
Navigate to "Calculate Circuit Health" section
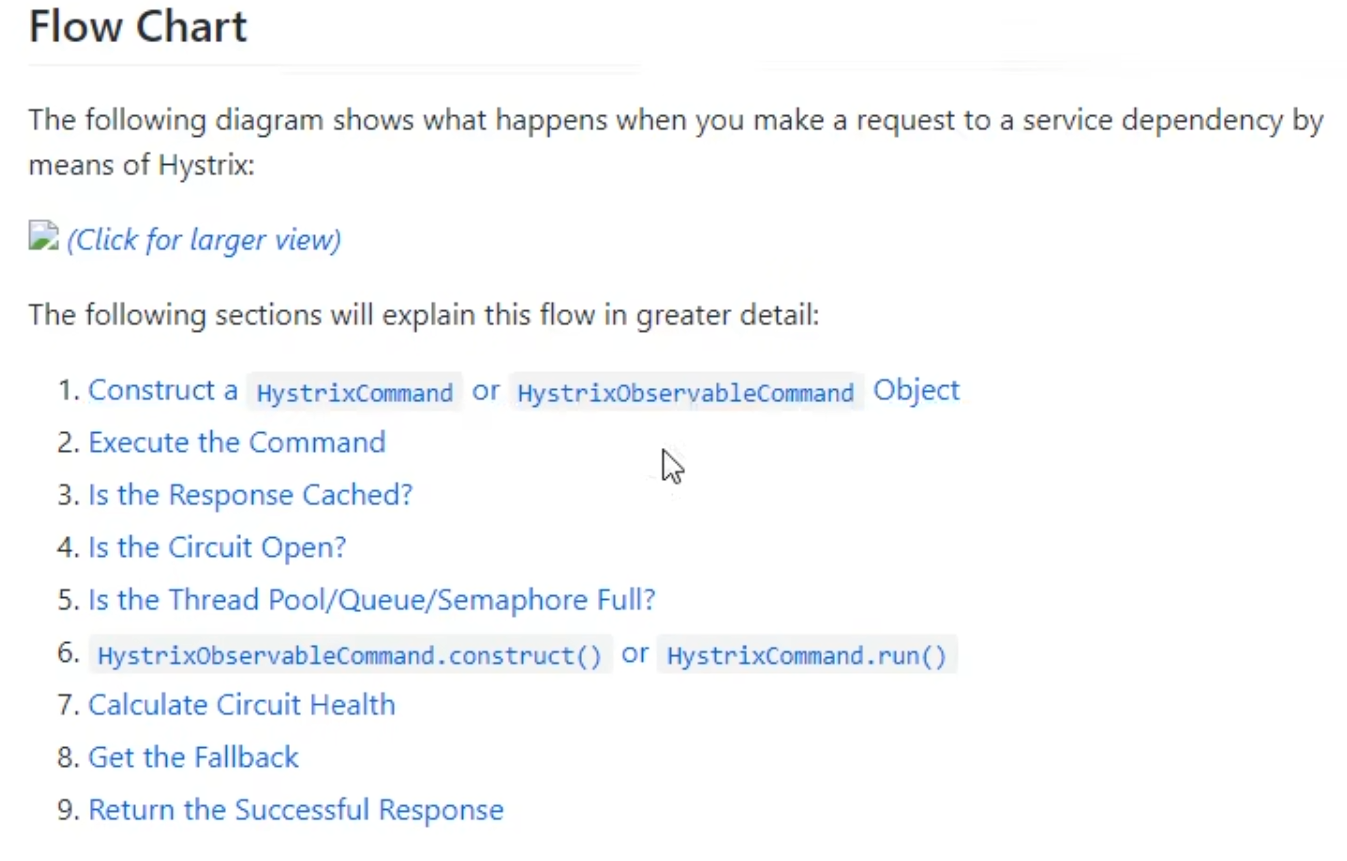tap(242, 705)
